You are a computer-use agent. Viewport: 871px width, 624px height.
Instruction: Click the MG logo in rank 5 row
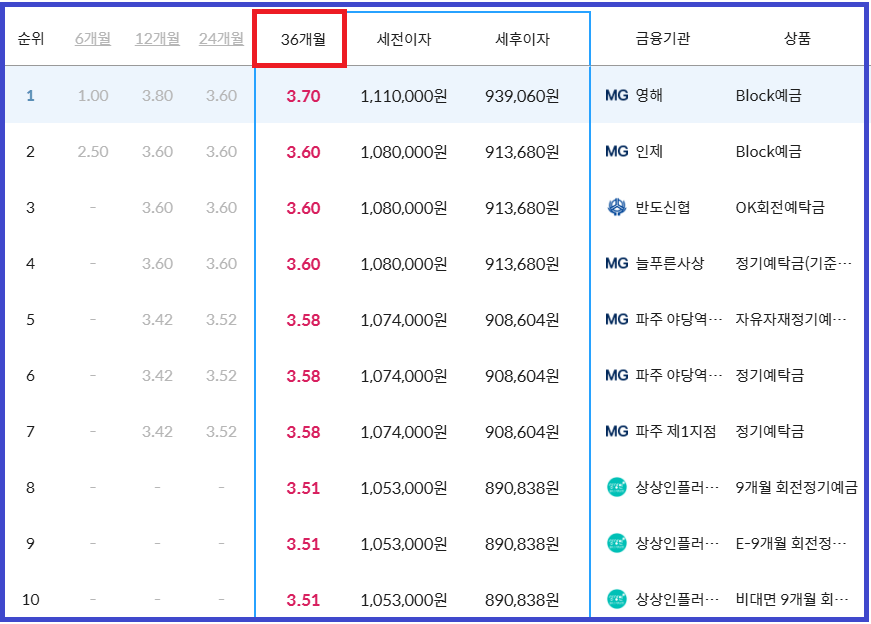point(617,320)
